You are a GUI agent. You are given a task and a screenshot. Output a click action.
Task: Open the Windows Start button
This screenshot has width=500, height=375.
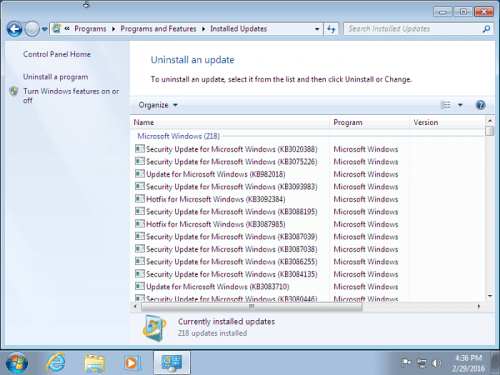pos(17,363)
